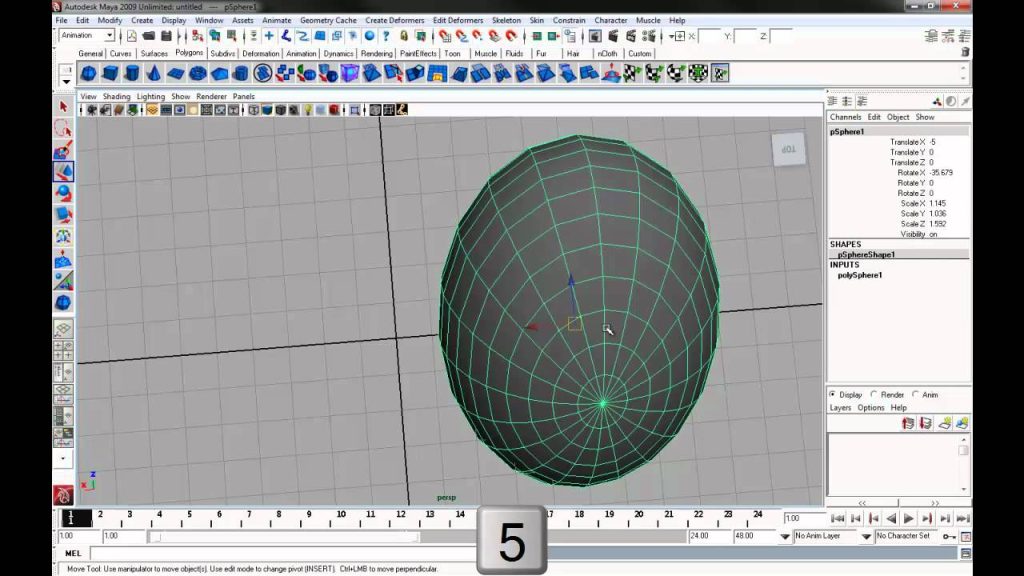Click the new scene icon
The width and height of the screenshot is (1024, 576).
pyautogui.click(x=131, y=36)
